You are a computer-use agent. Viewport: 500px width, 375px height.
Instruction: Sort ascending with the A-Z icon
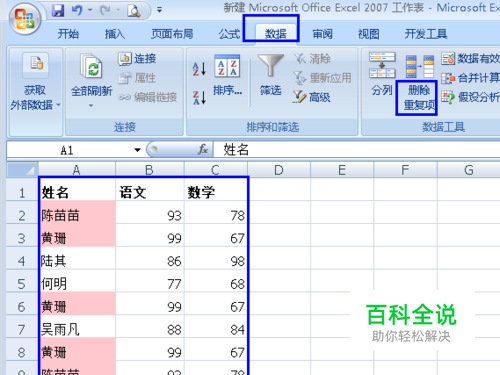click(x=199, y=69)
